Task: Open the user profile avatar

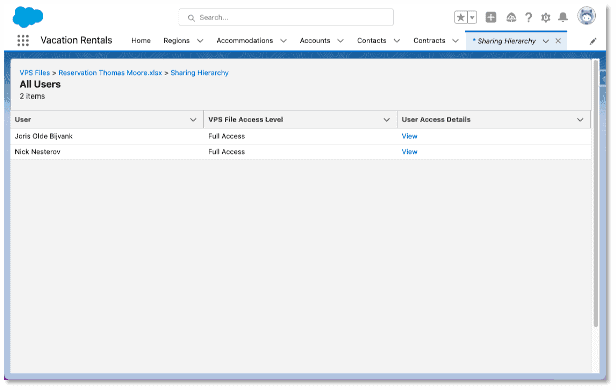Action: coord(586,16)
